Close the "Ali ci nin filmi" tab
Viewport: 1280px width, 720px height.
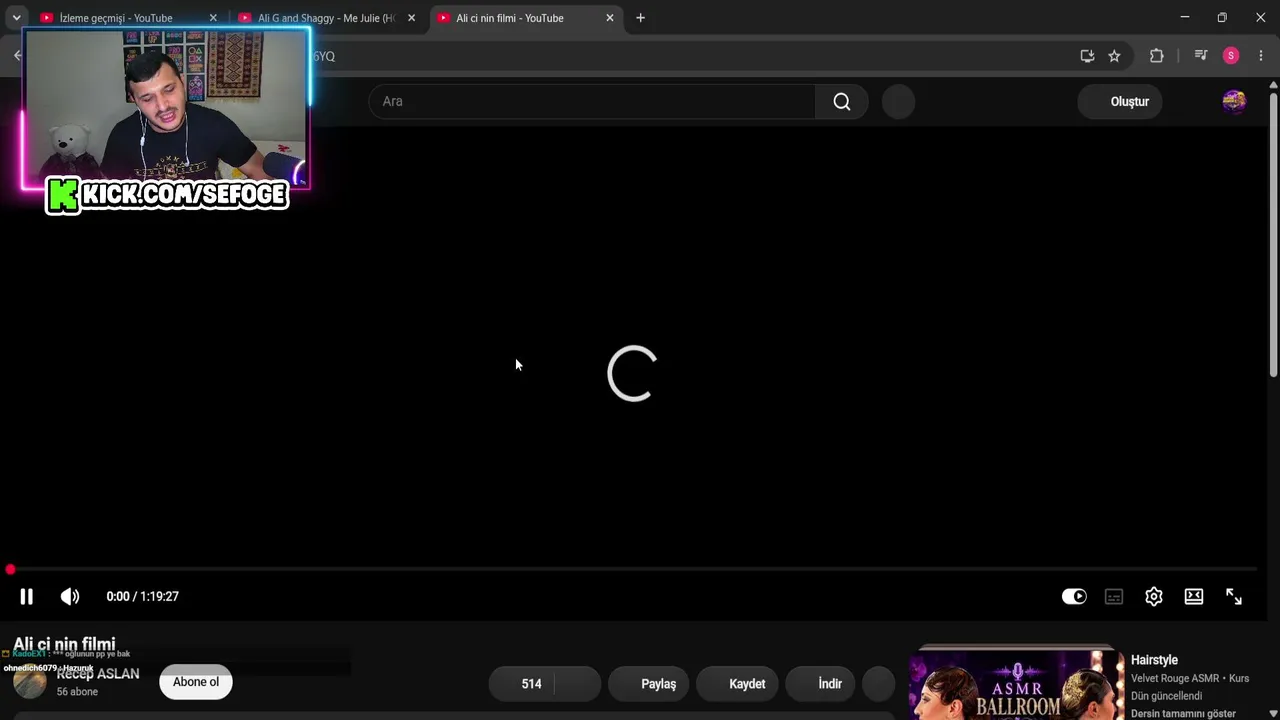610,18
